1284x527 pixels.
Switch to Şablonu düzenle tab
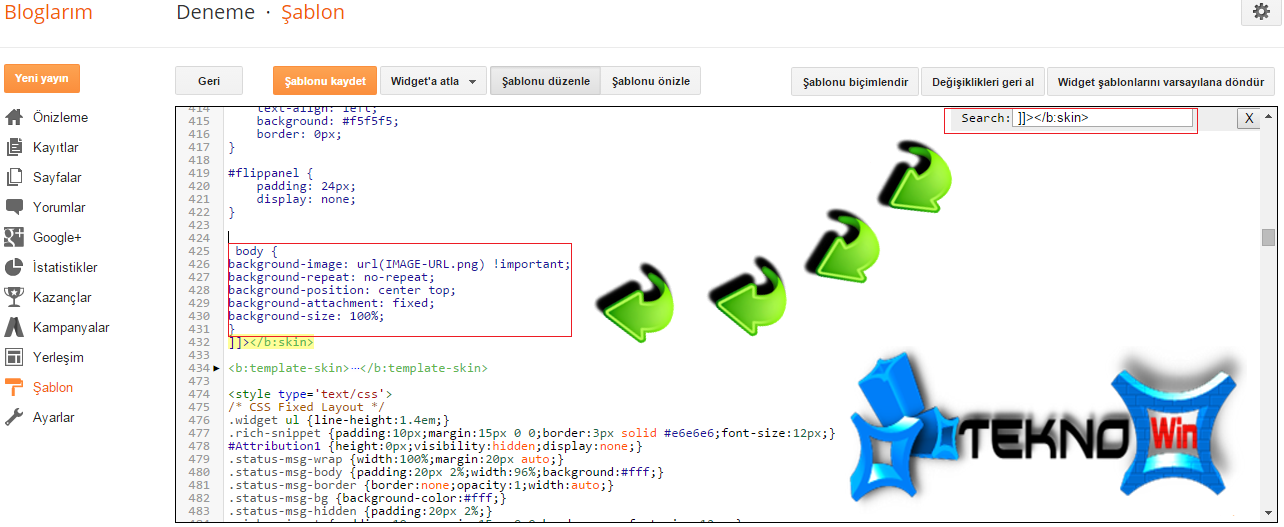pyautogui.click(x=546, y=81)
